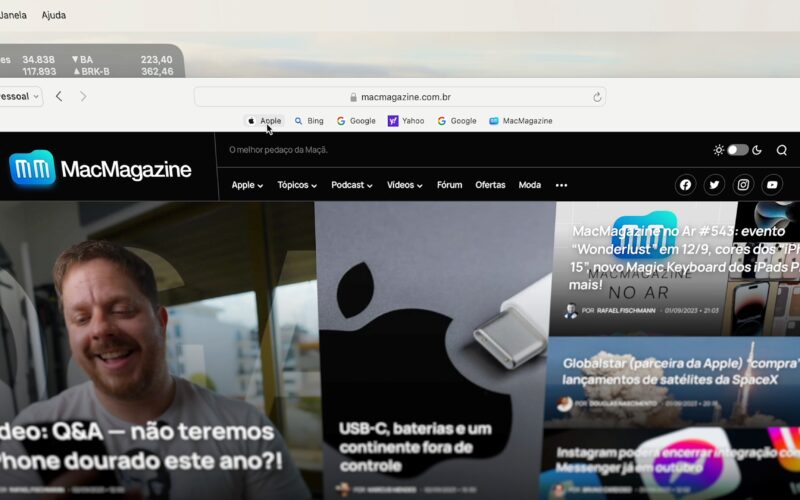Open the Janela menu in the menu bar
800x500 pixels.
[x=13, y=15]
